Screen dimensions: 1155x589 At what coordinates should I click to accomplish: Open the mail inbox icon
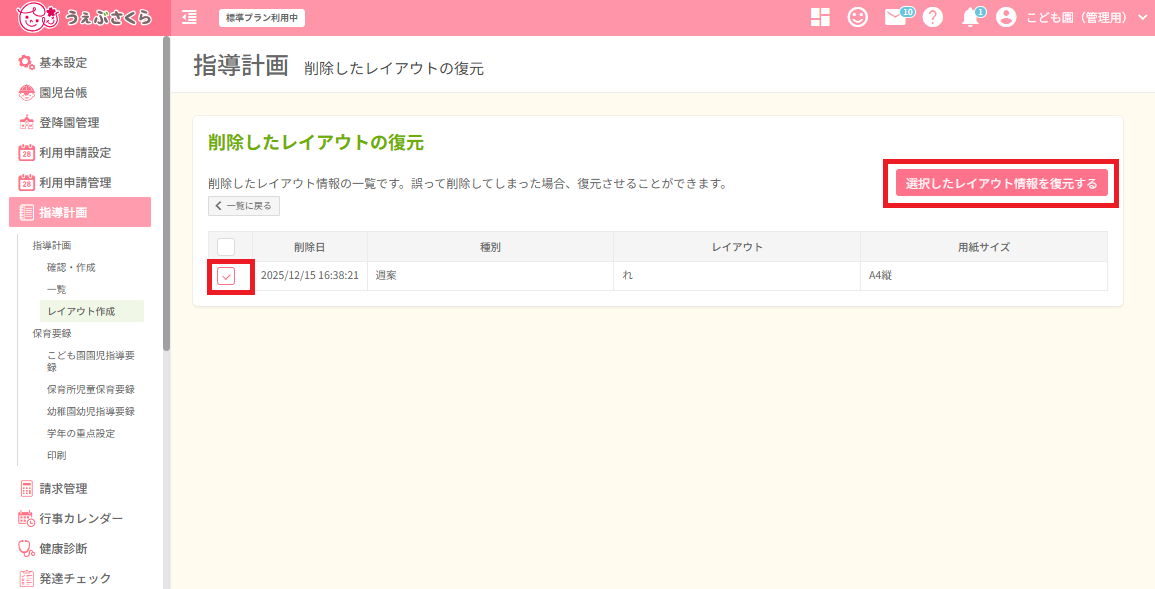pyautogui.click(x=896, y=18)
